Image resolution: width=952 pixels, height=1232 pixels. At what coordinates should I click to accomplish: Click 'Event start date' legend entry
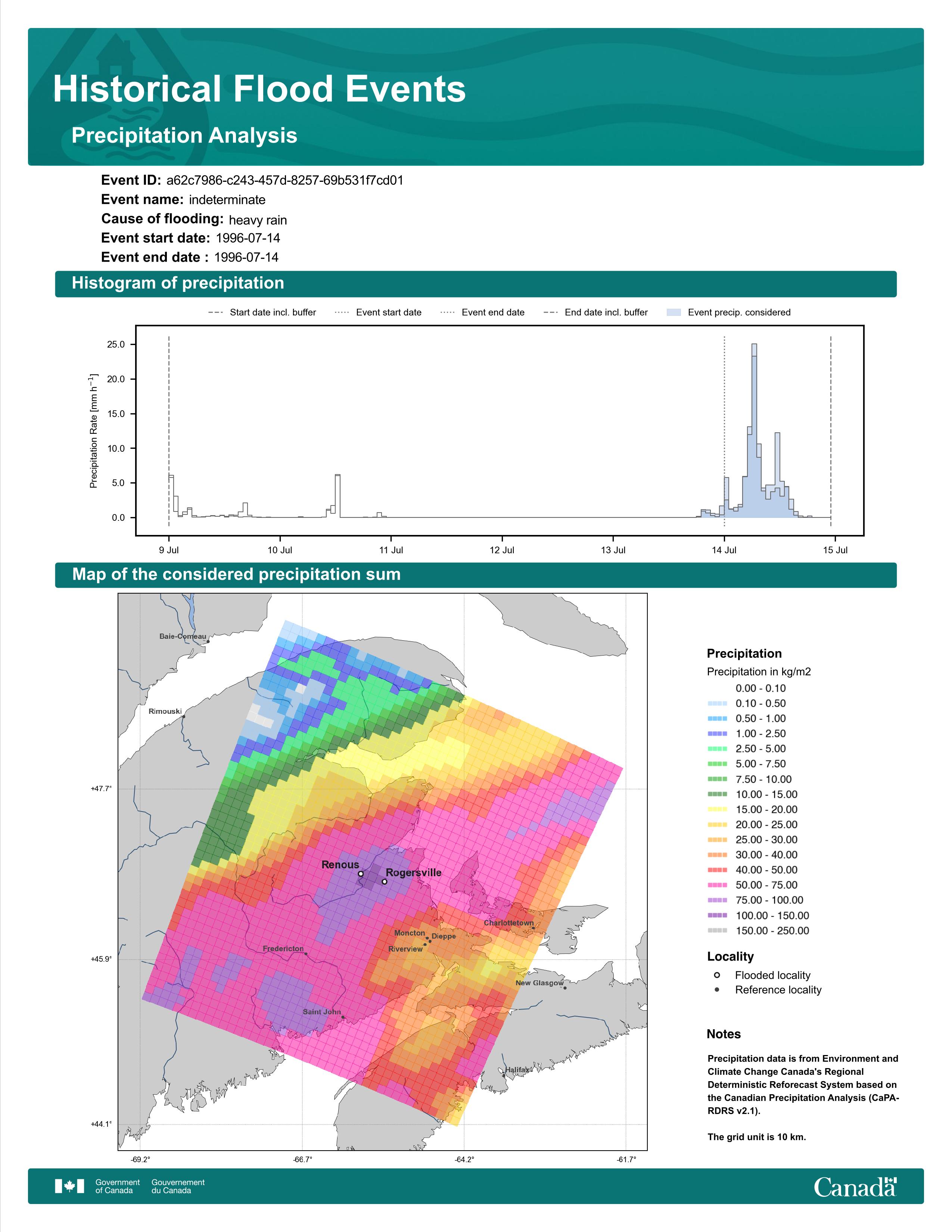379,312
